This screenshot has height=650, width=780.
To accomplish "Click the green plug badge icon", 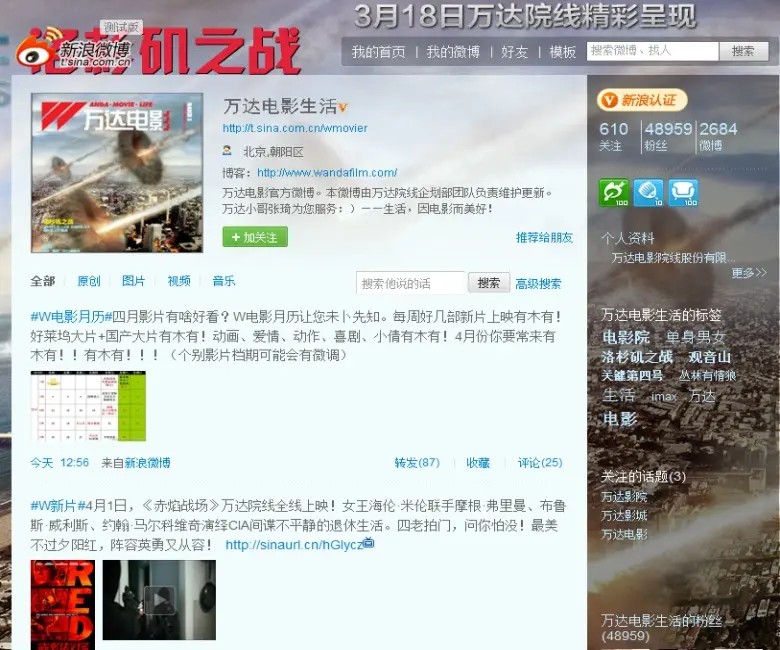I will click(x=613, y=192).
